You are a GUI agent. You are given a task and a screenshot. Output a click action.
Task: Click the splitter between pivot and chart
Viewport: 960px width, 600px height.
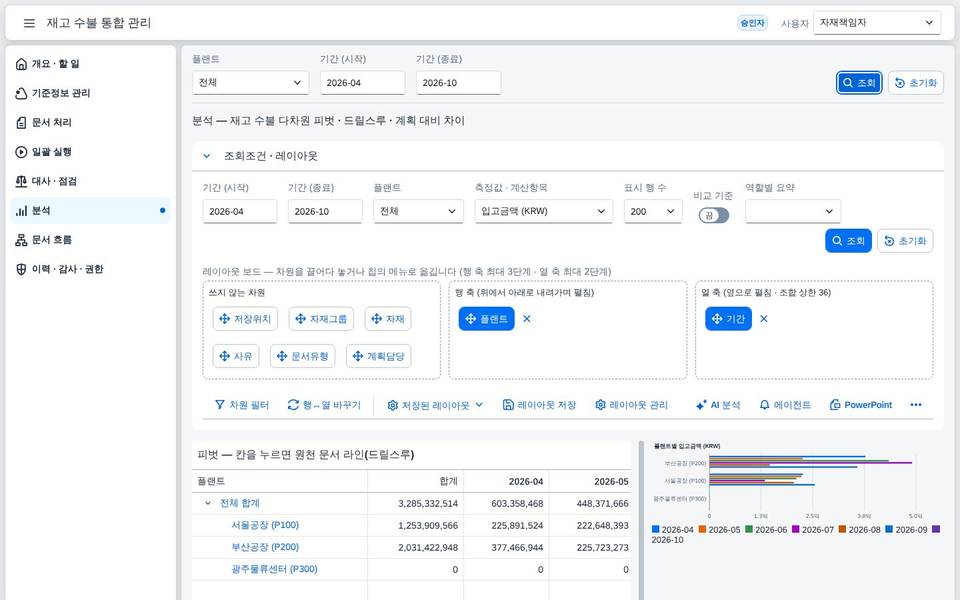640,520
